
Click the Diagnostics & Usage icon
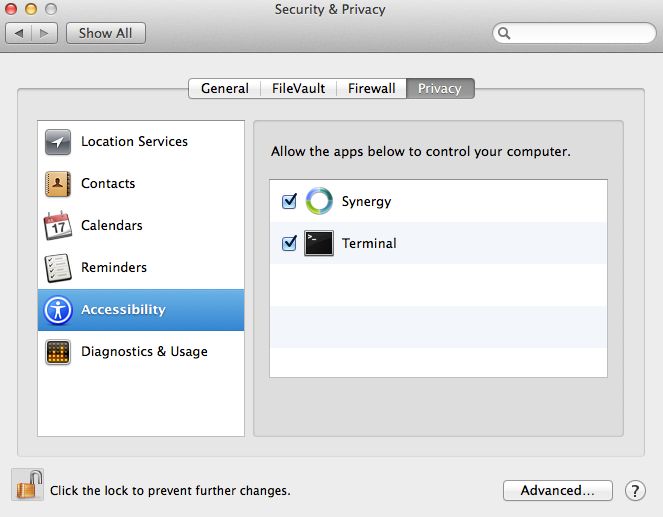tap(58, 352)
